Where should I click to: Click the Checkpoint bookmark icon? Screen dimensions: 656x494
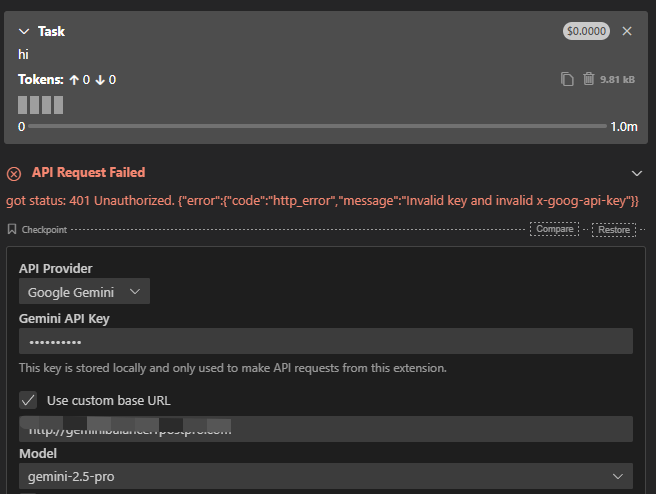(12, 229)
